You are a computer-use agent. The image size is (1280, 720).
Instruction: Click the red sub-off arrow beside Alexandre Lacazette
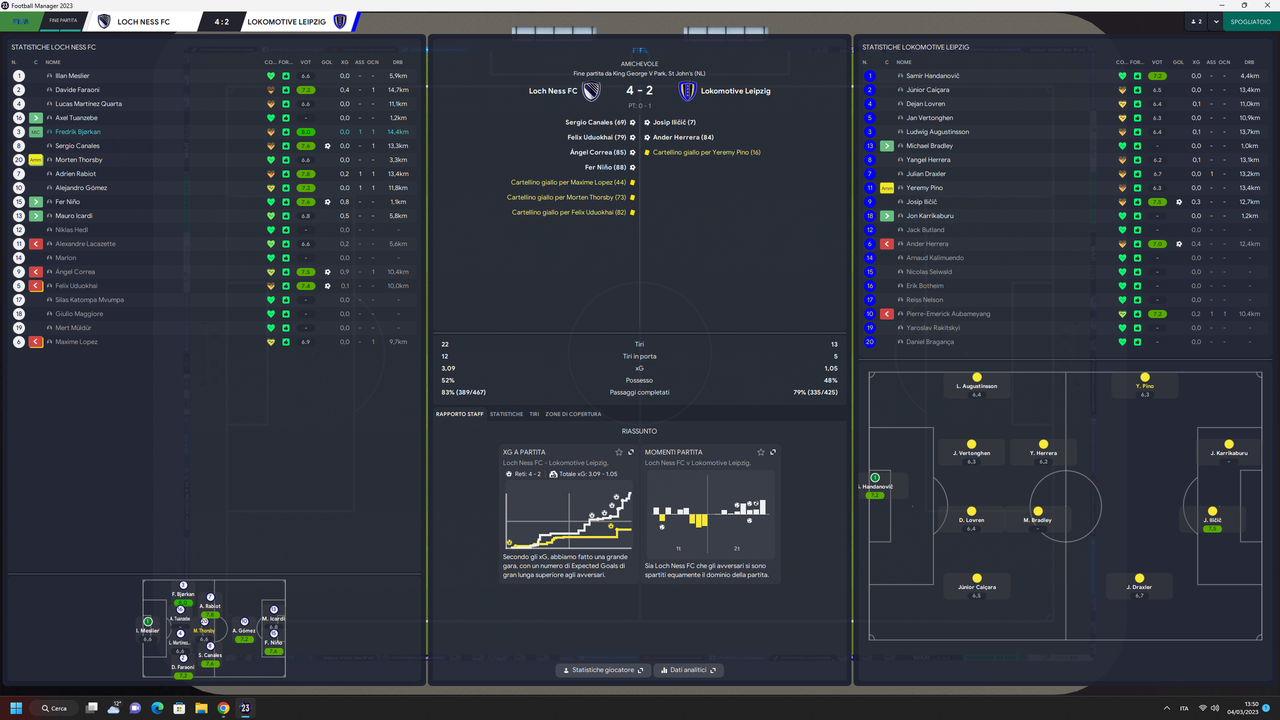36,244
